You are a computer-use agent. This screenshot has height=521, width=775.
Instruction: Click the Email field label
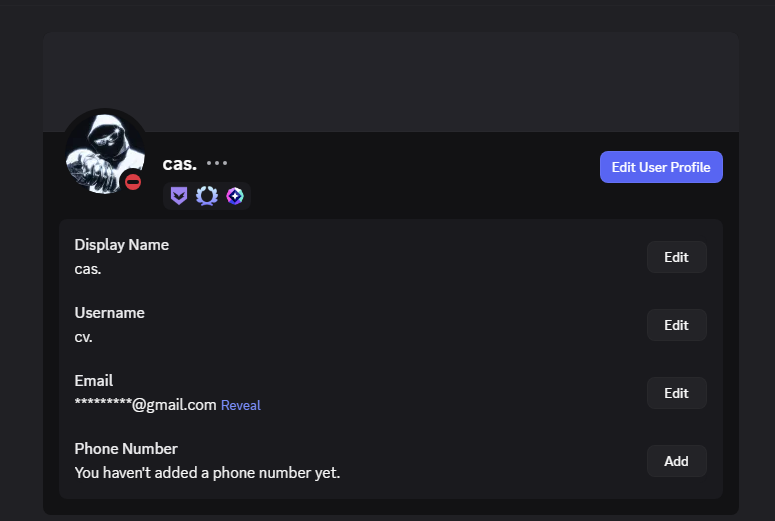coord(94,381)
